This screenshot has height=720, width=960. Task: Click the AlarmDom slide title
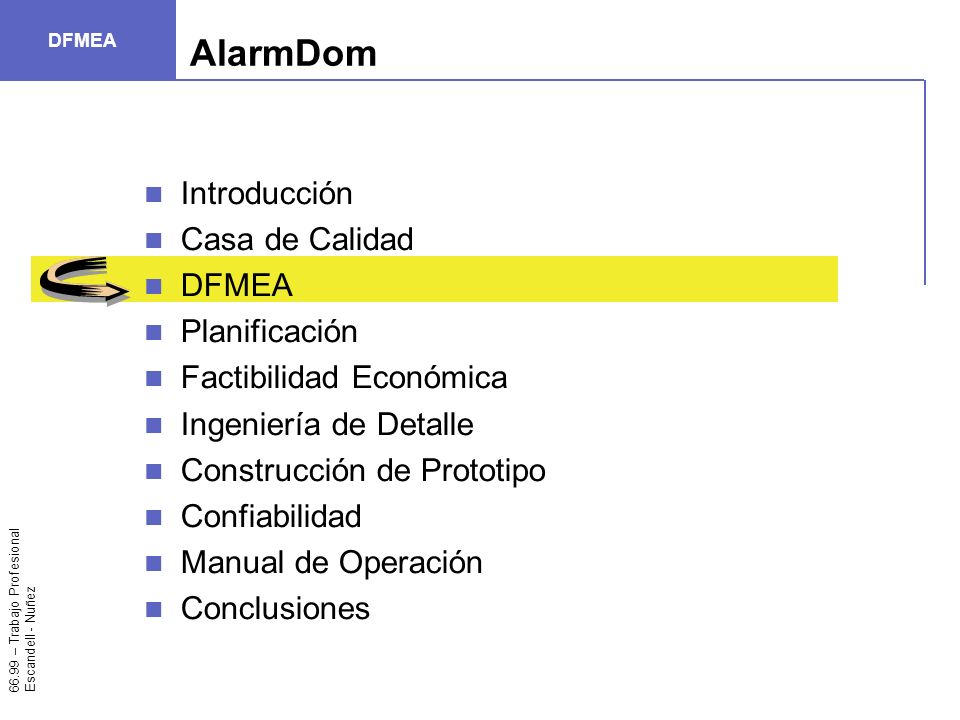pos(283,53)
